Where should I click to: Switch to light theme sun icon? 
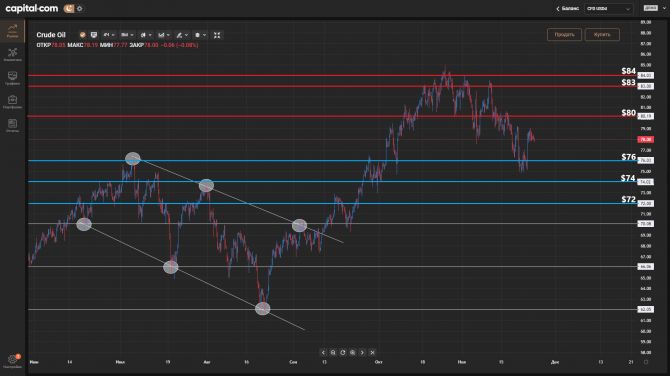80,9
